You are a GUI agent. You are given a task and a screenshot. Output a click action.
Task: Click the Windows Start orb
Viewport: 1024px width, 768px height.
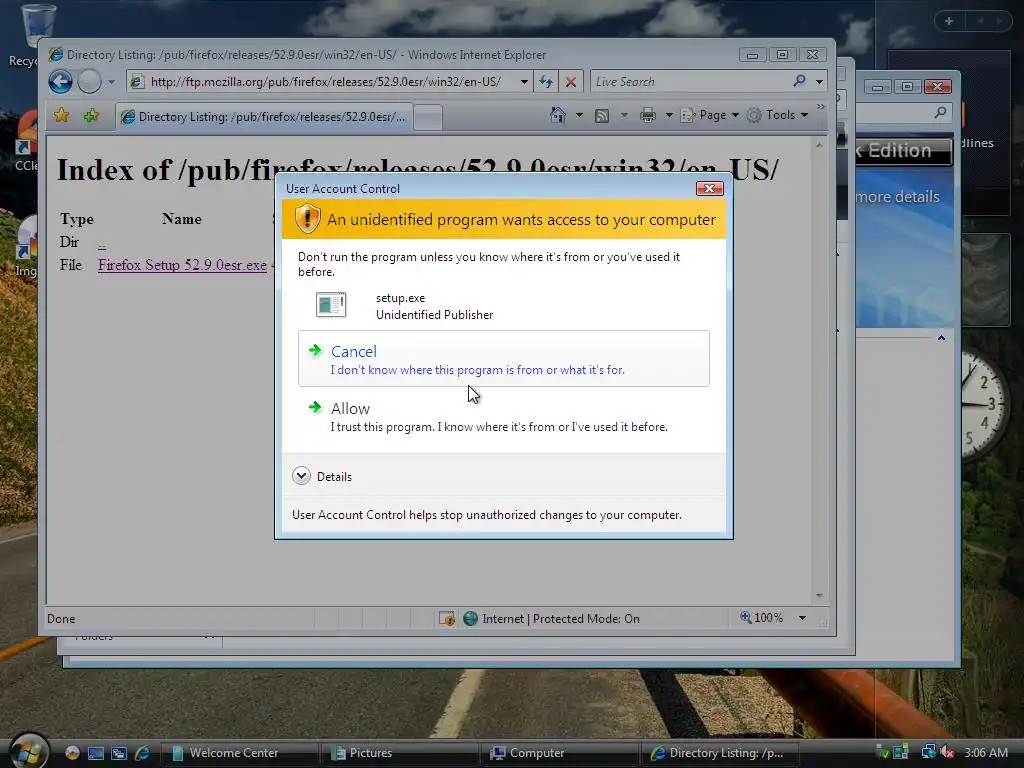27,751
